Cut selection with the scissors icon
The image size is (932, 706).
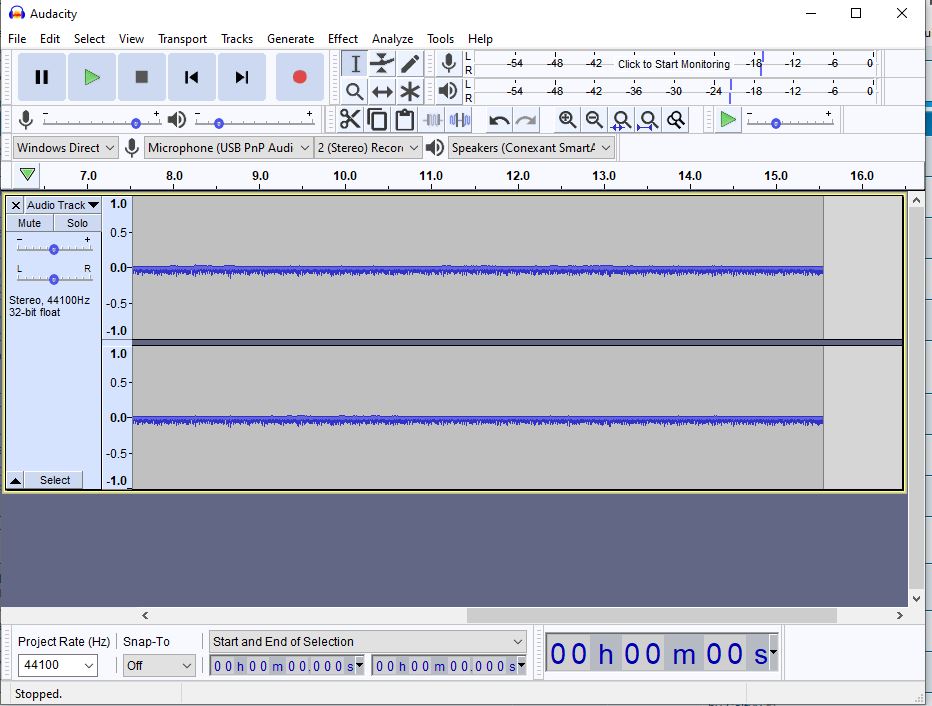click(350, 120)
